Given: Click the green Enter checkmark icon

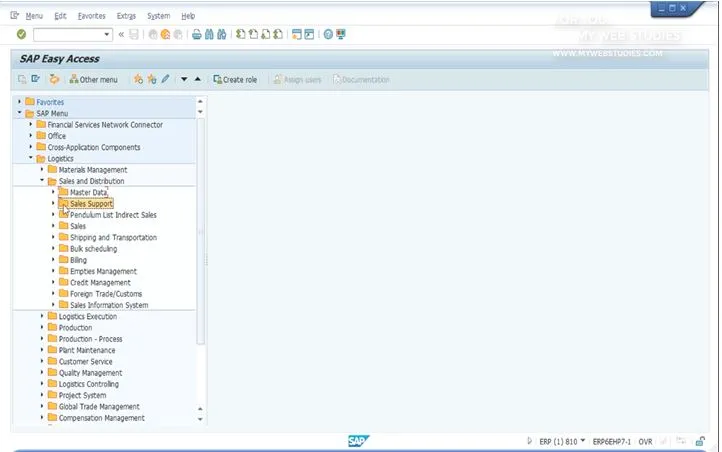Looking at the screenshot, I should (21, 35).
